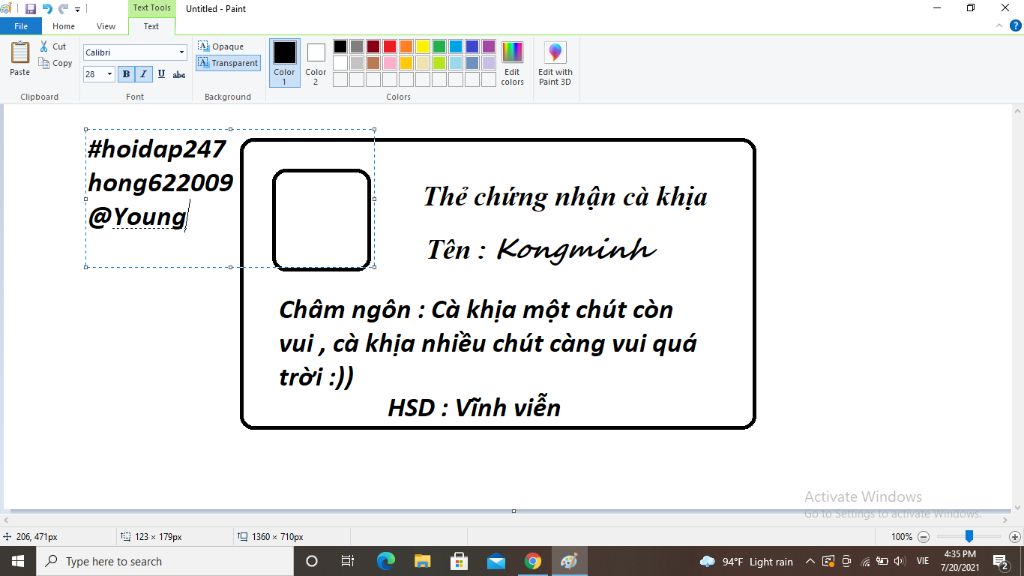
Task: Open Mail app from taskbar
Action: (496, 561)
